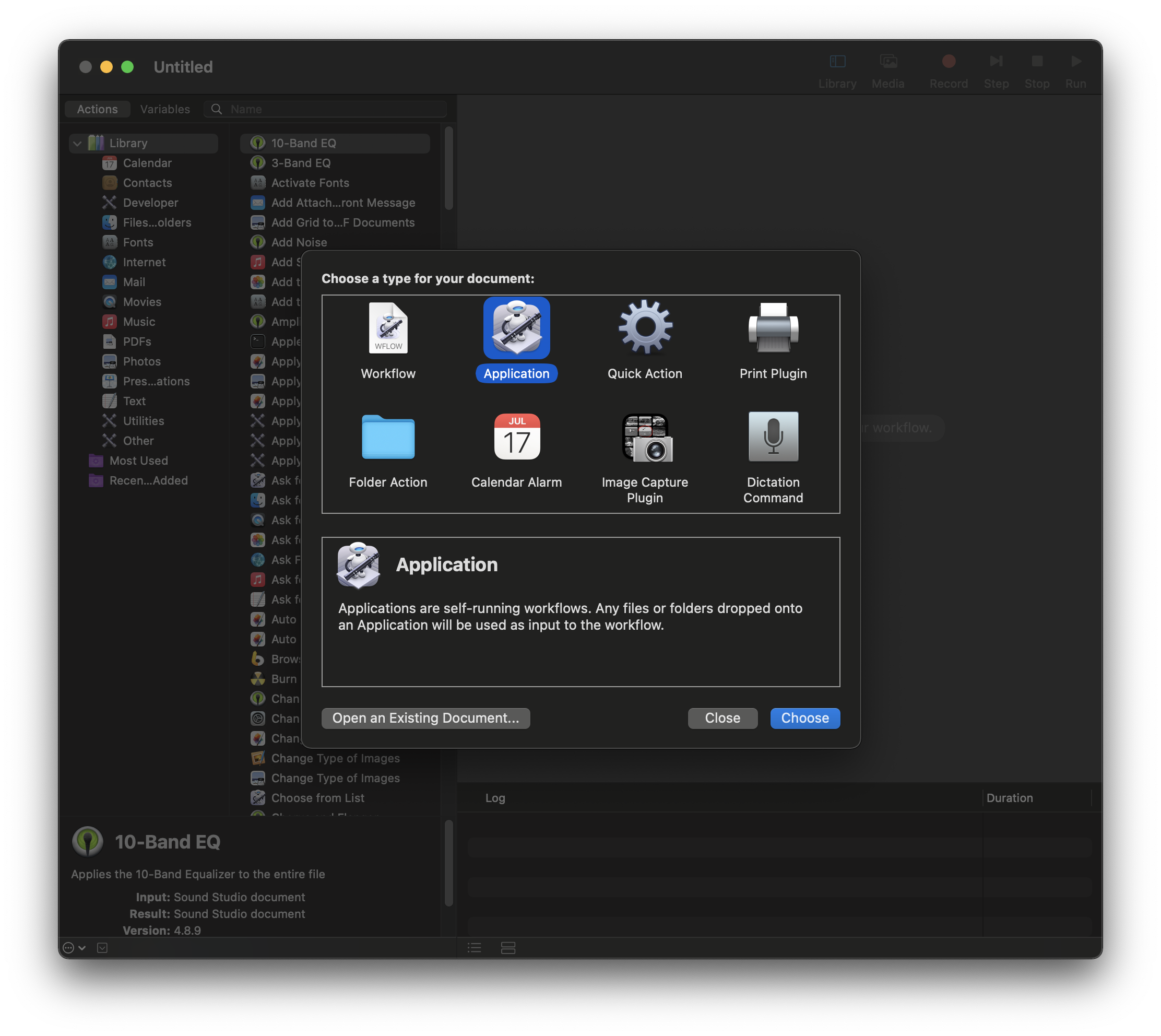Show the log list view icon
This screenshot has width=1161, height=1036.
474,948
